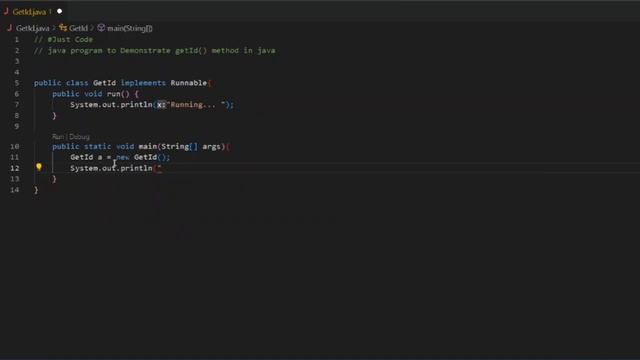The width and height of the screenshot is (640, 360).
Task: Click the 'main' method name on line 10
Action: click(x=148, y=147)
